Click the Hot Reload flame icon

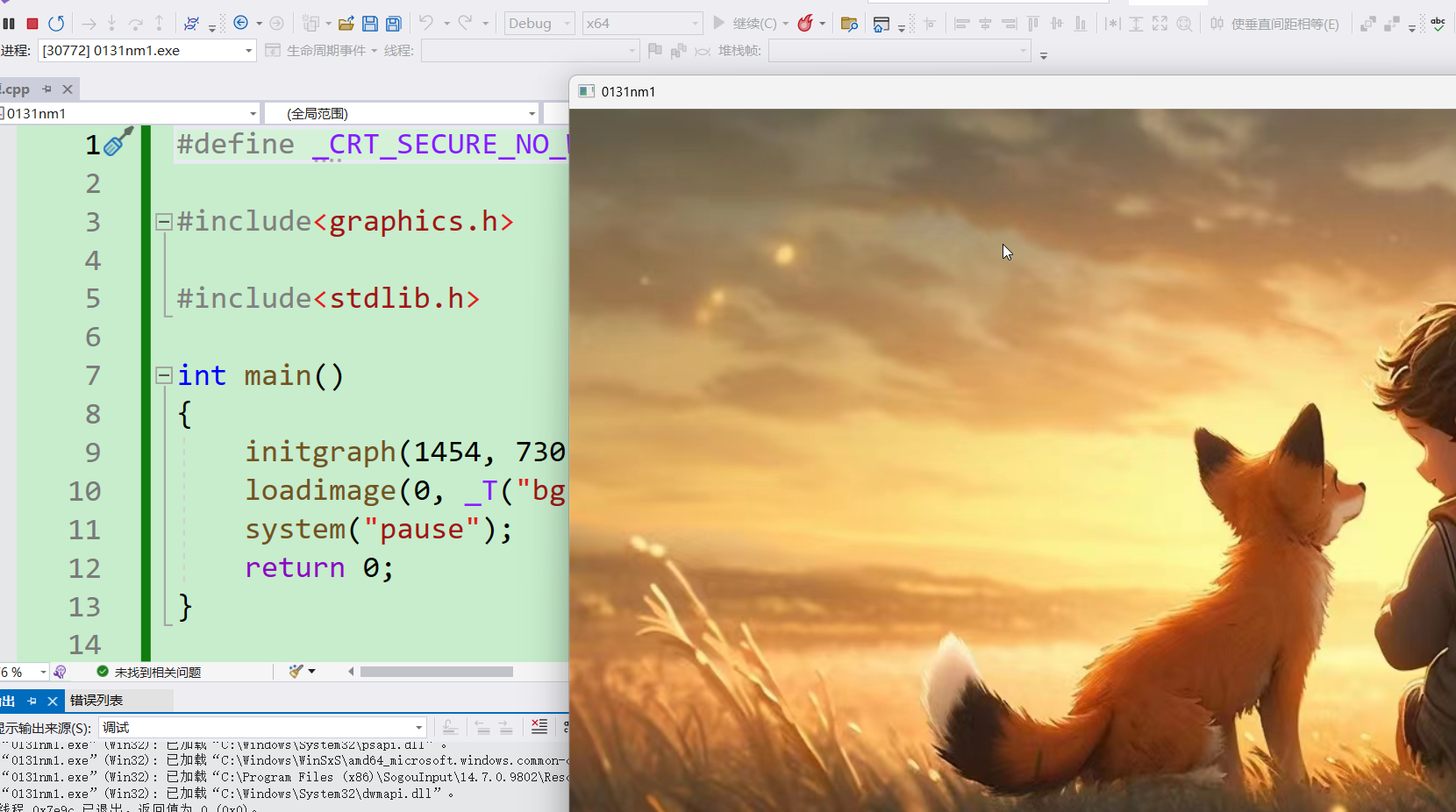point(805,24)
